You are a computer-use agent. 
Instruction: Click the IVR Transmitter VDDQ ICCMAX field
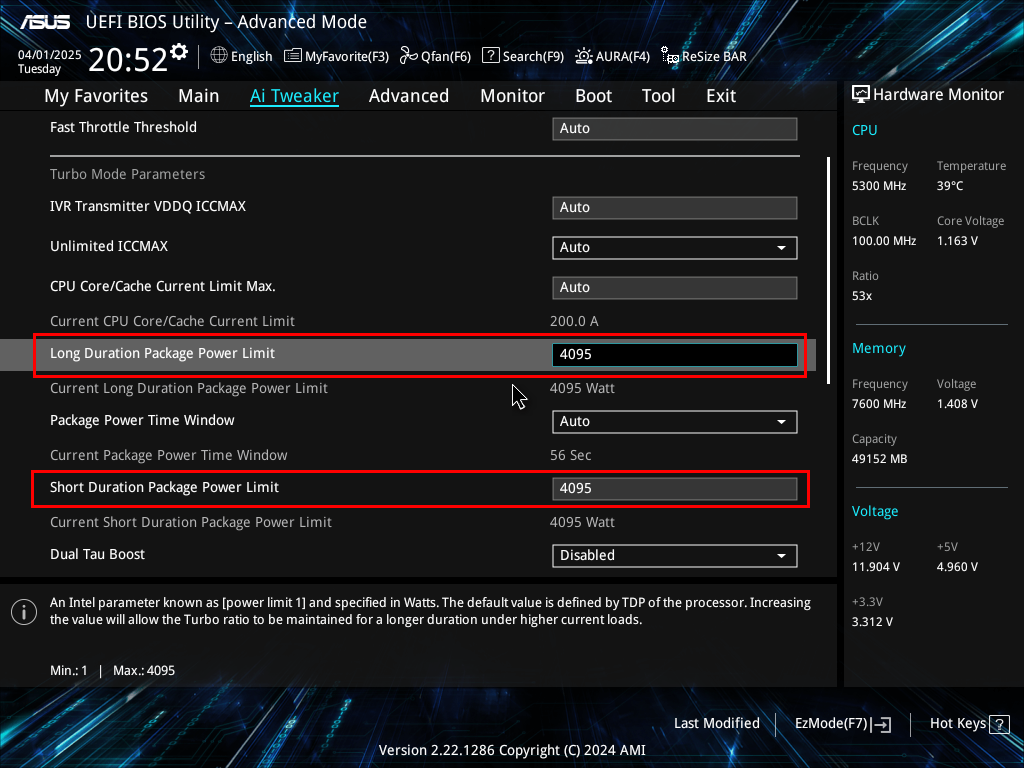(x=675, y=208)
